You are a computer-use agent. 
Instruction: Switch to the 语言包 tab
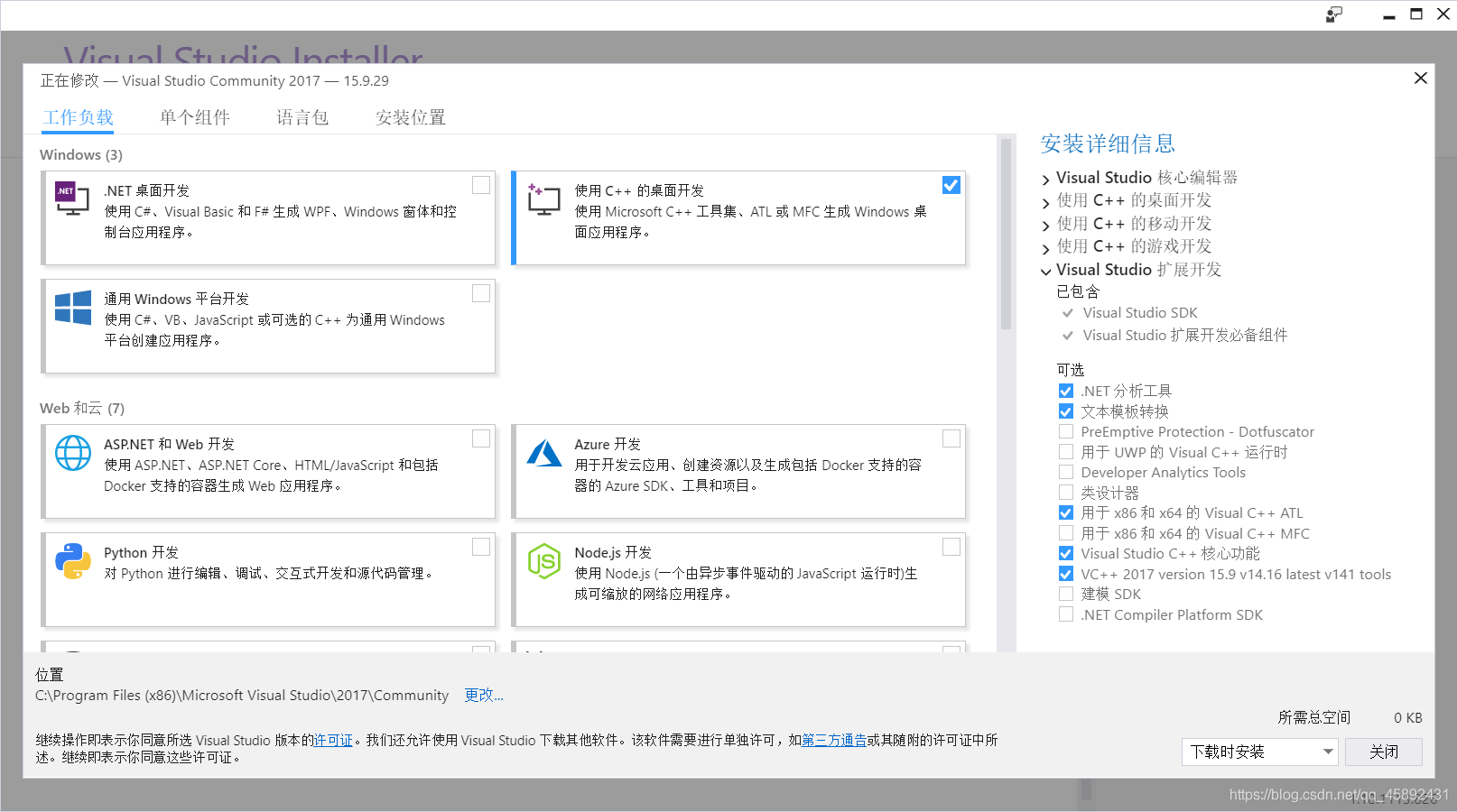[x=302, y=117]
